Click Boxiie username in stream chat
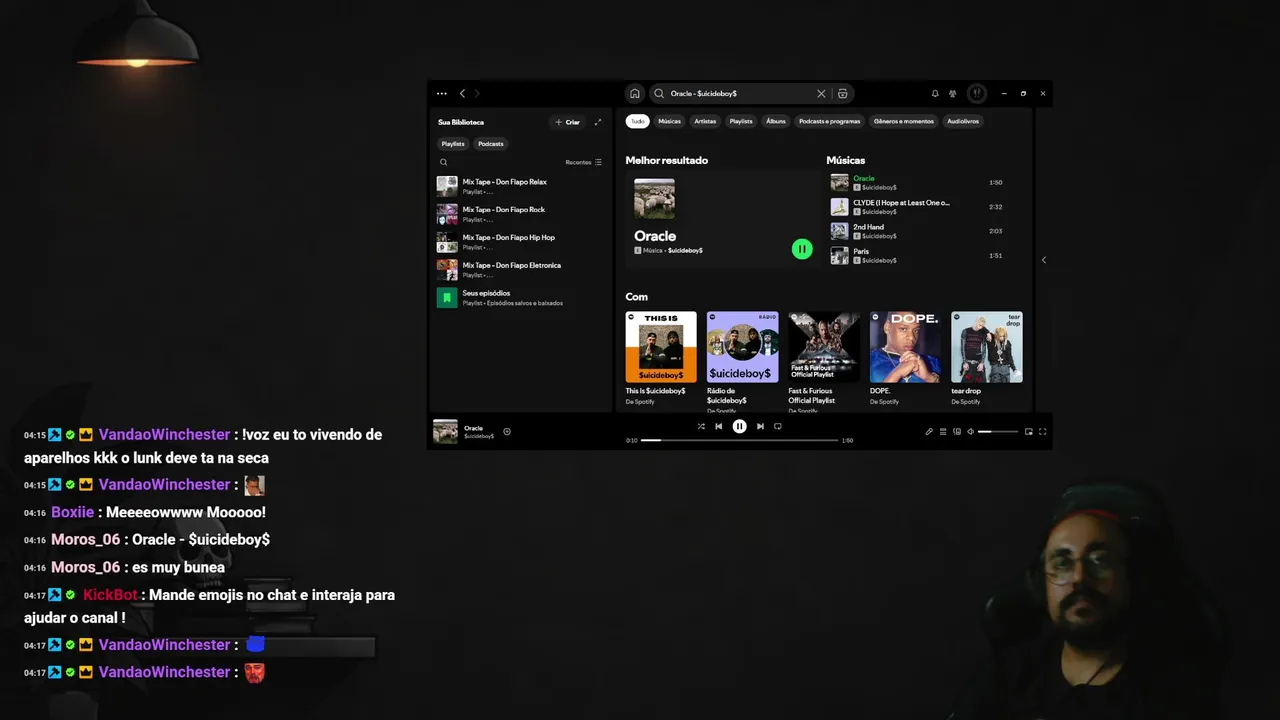The image size is (1280, 720). [x=72, y=512]
